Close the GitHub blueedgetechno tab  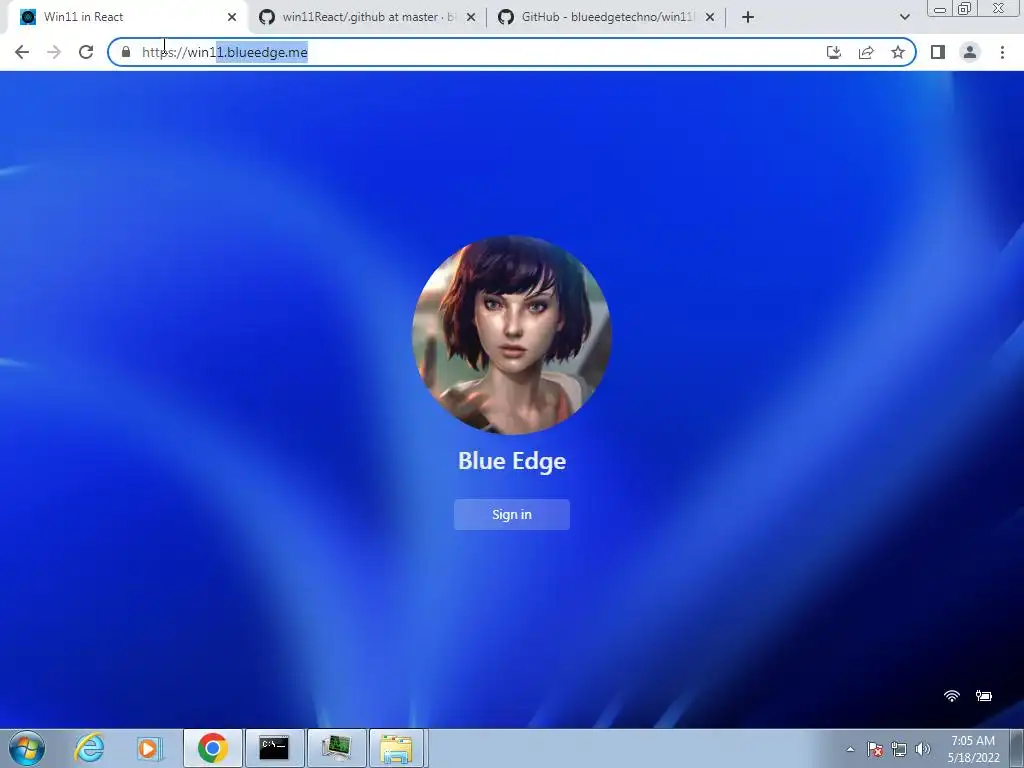710,17
